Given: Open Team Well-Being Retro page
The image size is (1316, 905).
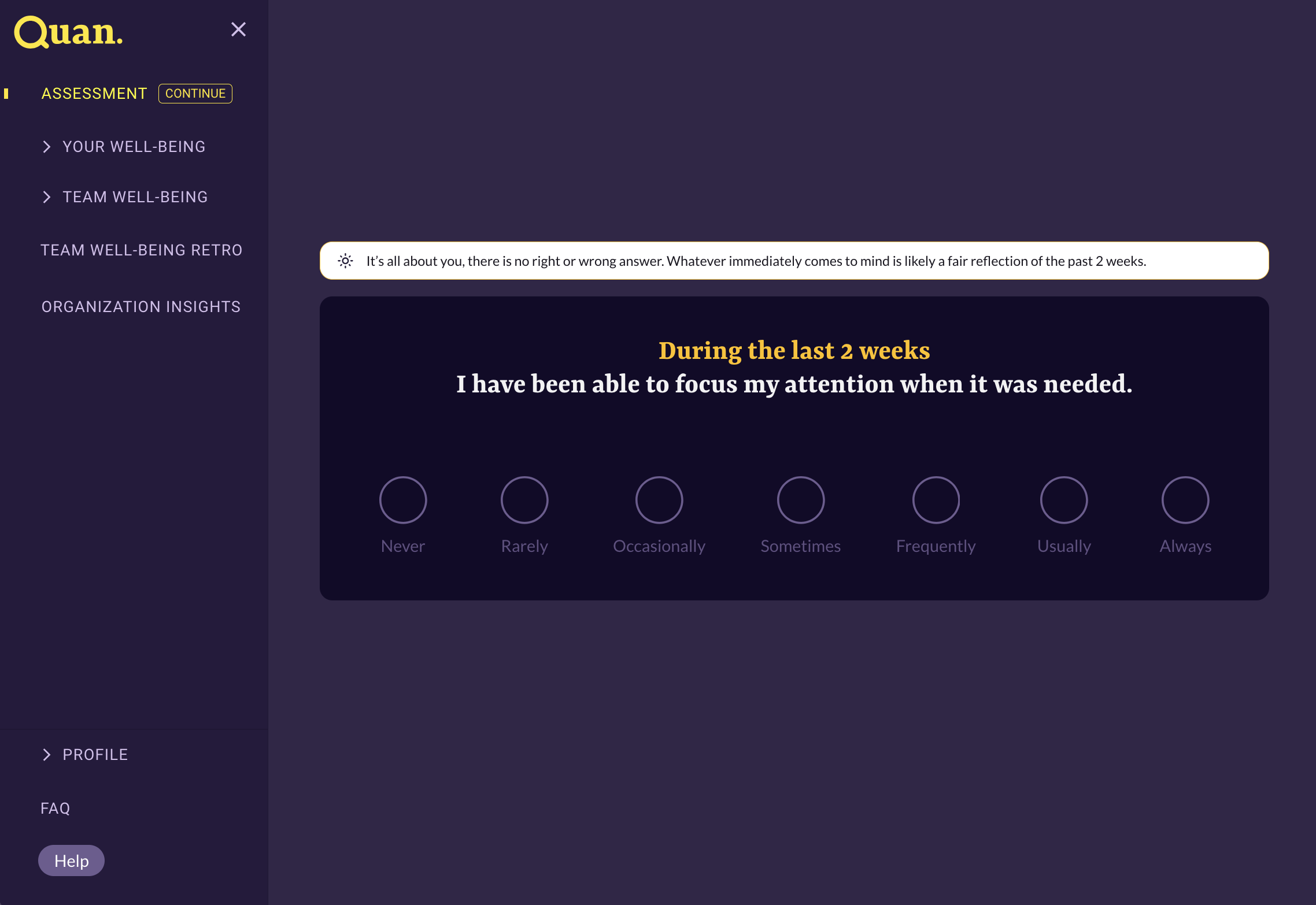Looking at the screenshot, I should pyautogui.click(x=142, y=250).
